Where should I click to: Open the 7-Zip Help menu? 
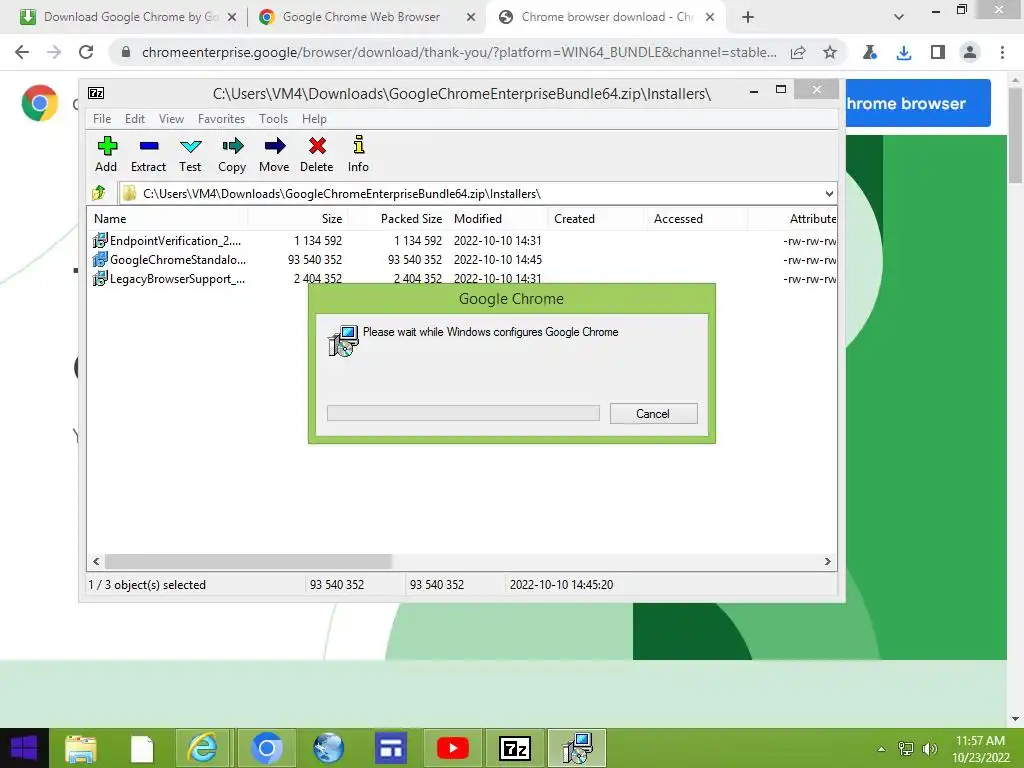314,119
